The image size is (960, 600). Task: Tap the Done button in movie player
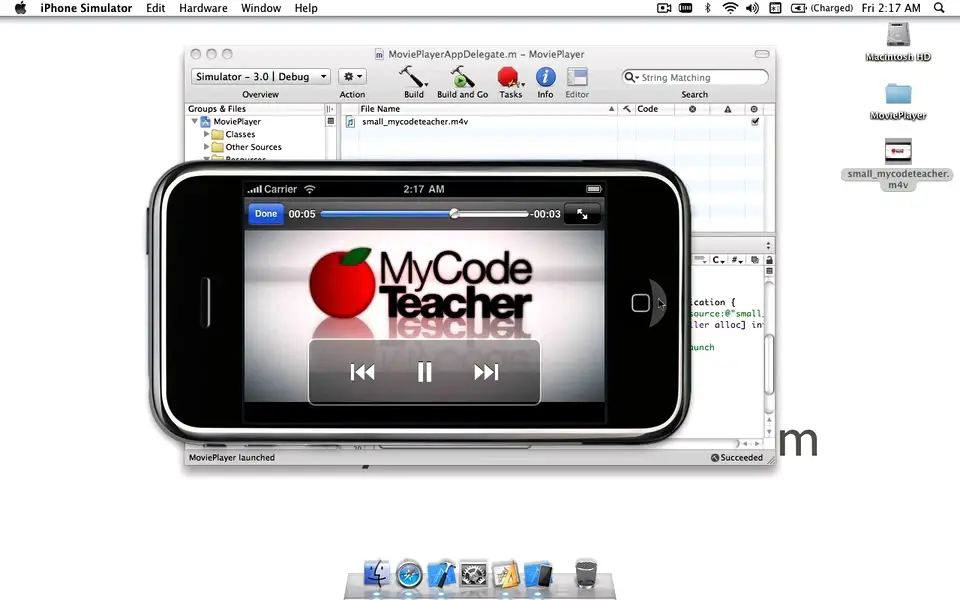pos(266,214)
